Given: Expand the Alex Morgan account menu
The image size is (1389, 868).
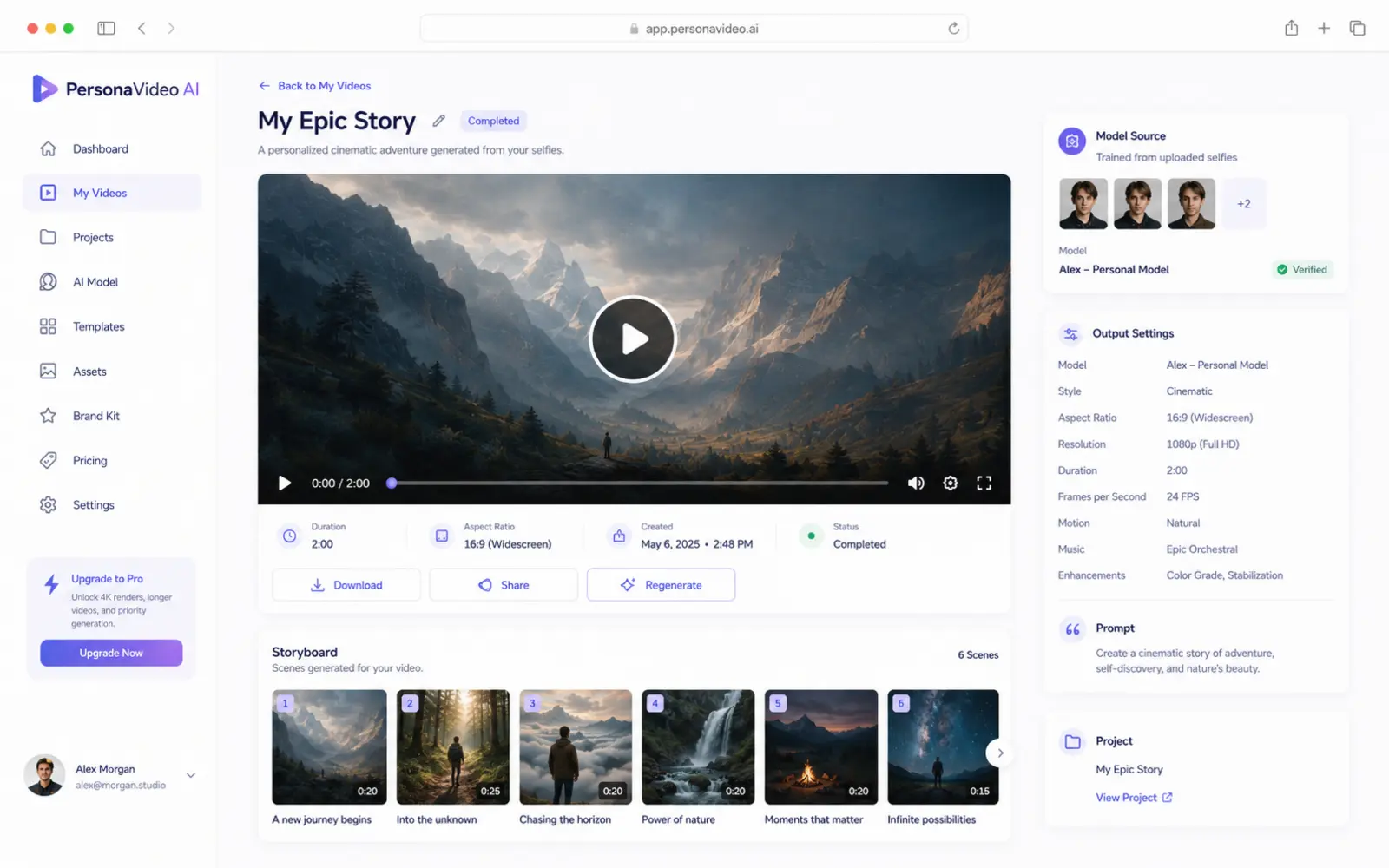Looking at the screenshot, I should tap(191, 775).
